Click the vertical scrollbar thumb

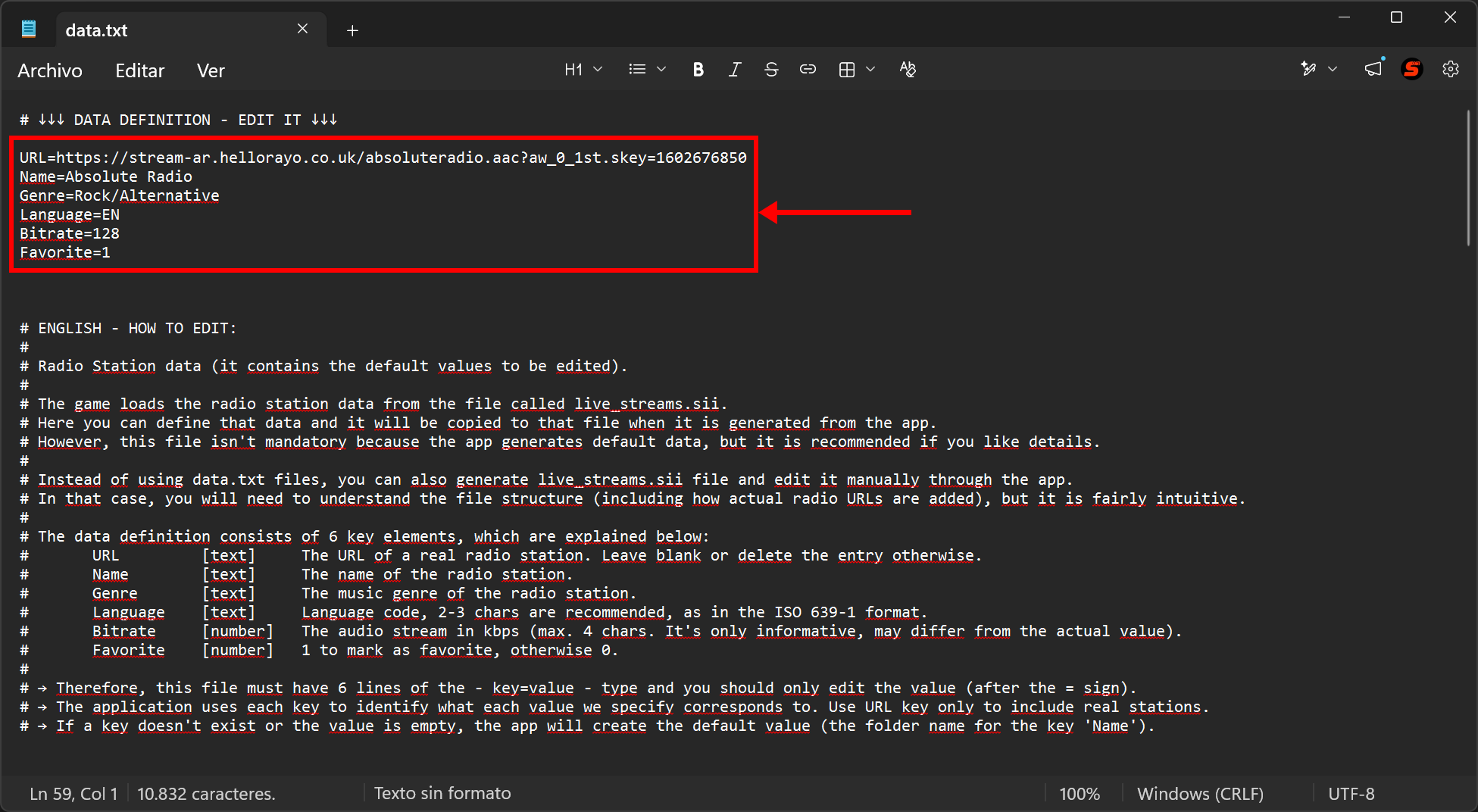pyautogui.click(x=1468, y=178)
